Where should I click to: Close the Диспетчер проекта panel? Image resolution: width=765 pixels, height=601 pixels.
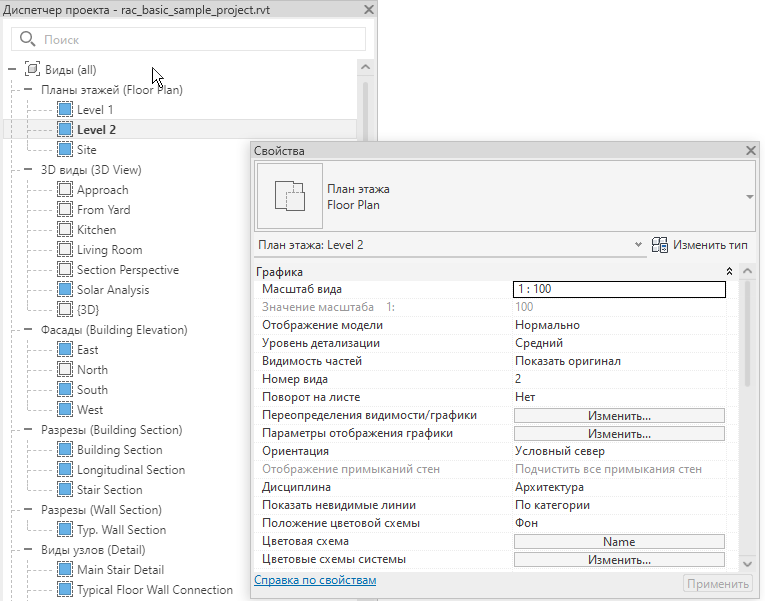369,10
